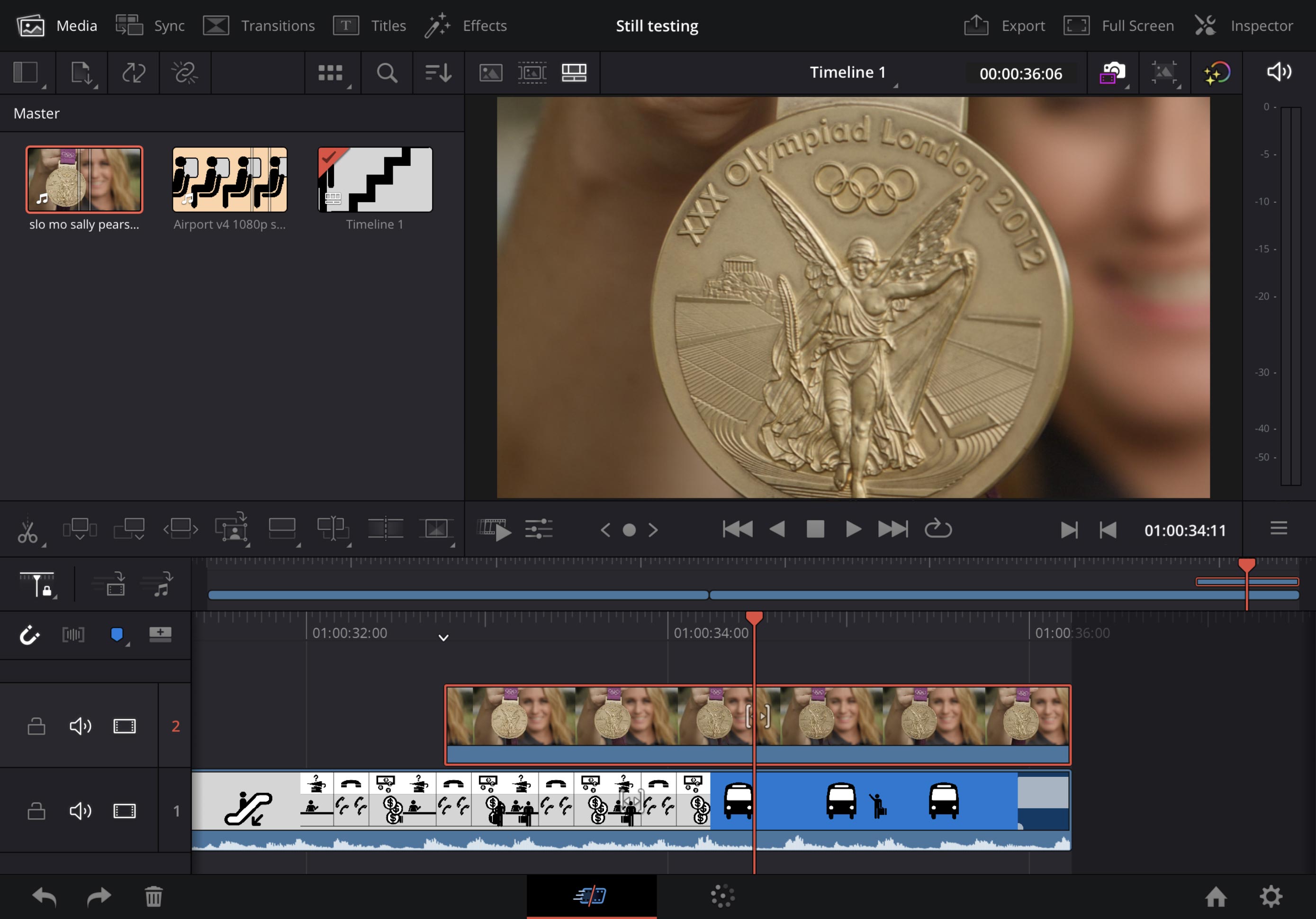This screenshot has width=1316, height=919.
Task: Switch viewer to Full Screen
Action: [x=1118, y=26]
